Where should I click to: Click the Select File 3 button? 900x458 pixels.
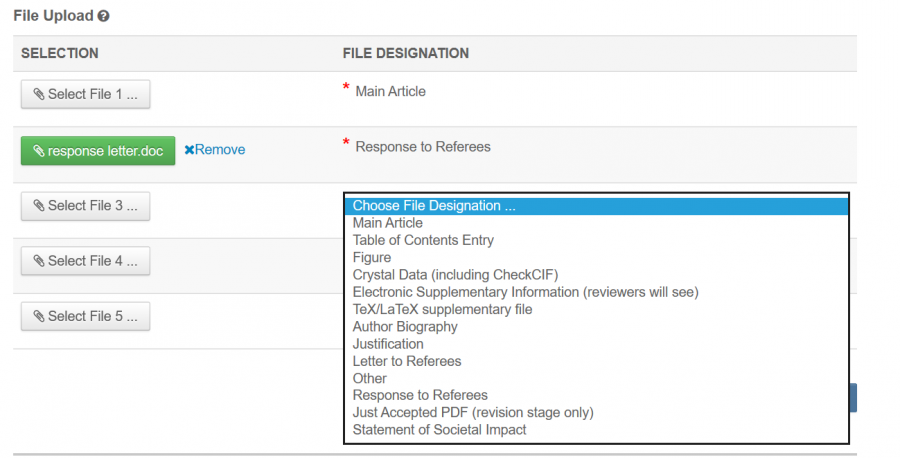point(85,206)
